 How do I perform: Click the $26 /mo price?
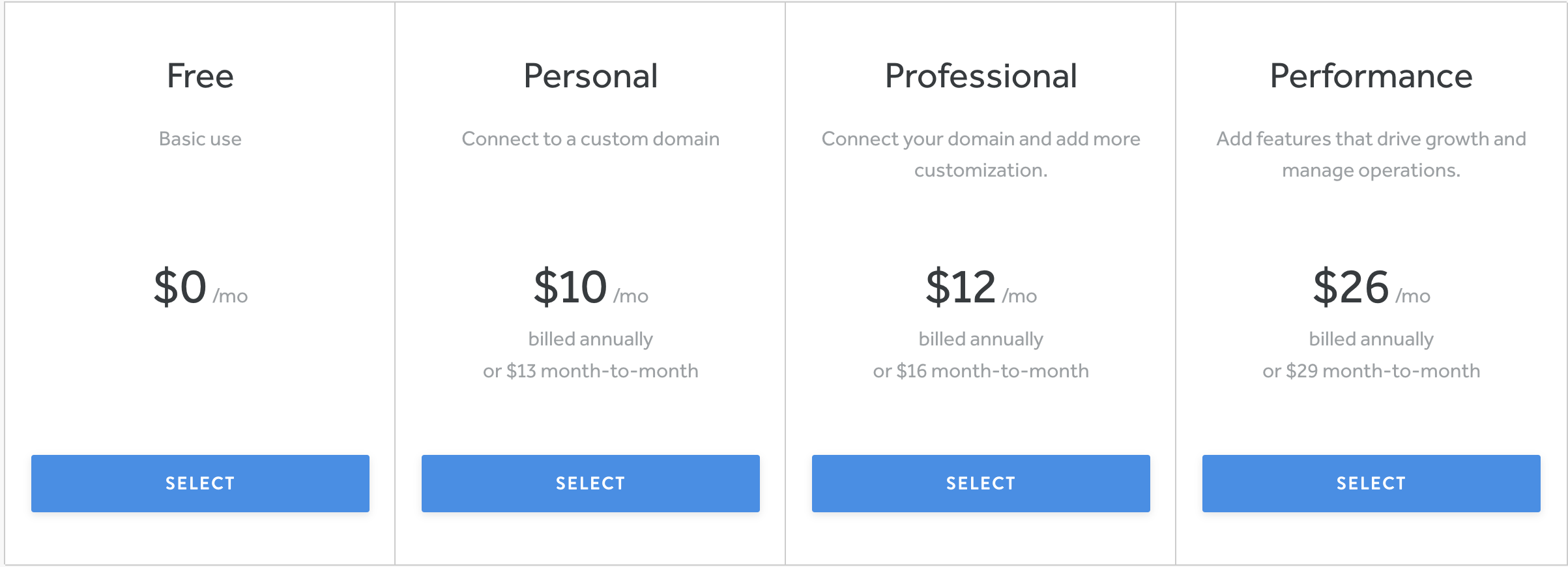click(1371, 287)
